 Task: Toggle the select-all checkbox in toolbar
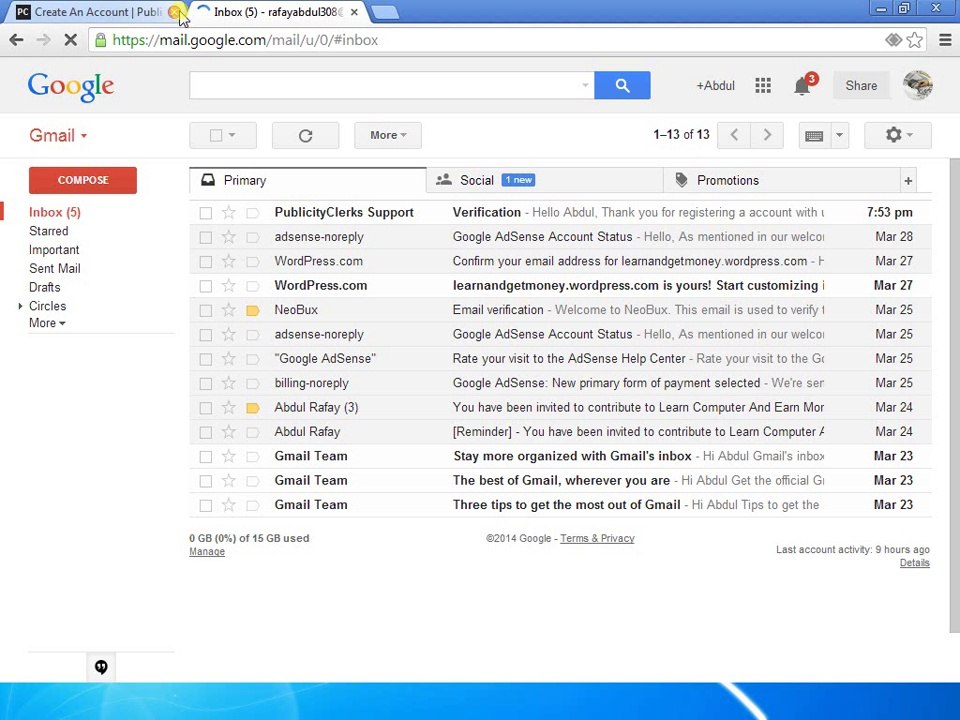216,135
